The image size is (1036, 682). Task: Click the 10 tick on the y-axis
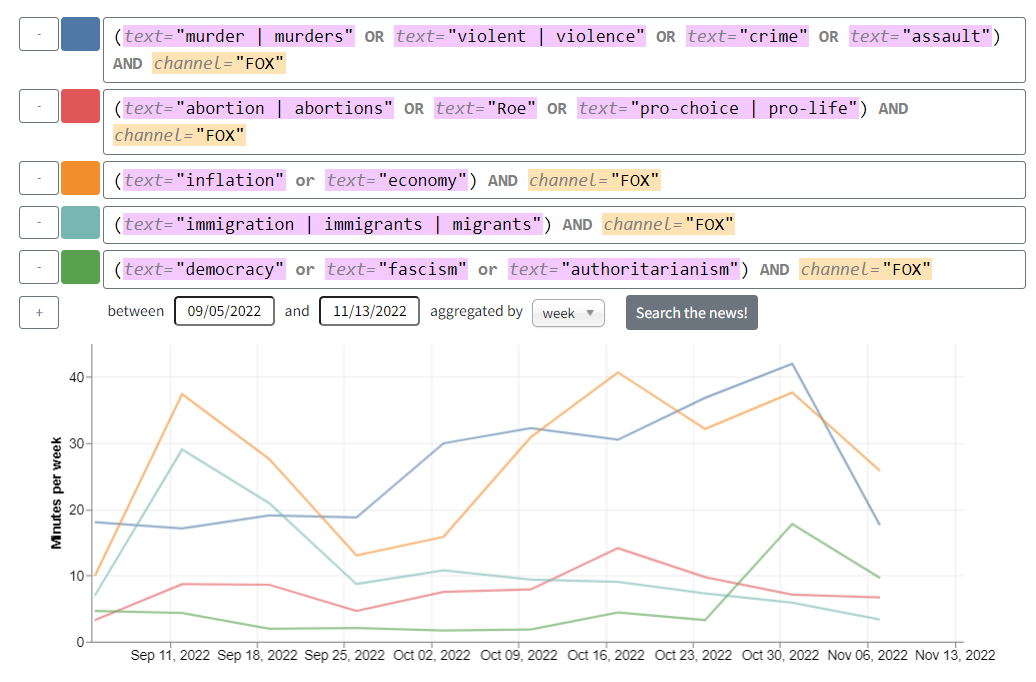[x=77, y=576]
